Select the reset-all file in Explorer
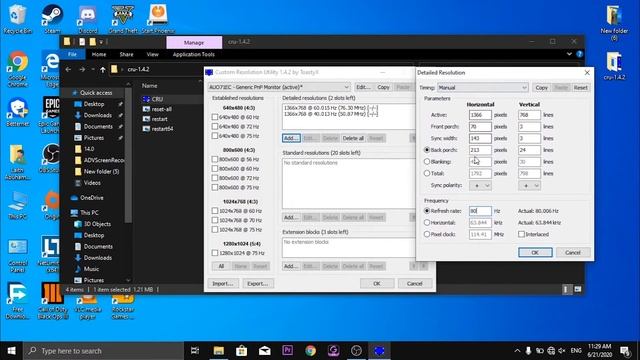The height and width of the screenshot is (360, 640). pyautogui.click(x=162, y=109)
